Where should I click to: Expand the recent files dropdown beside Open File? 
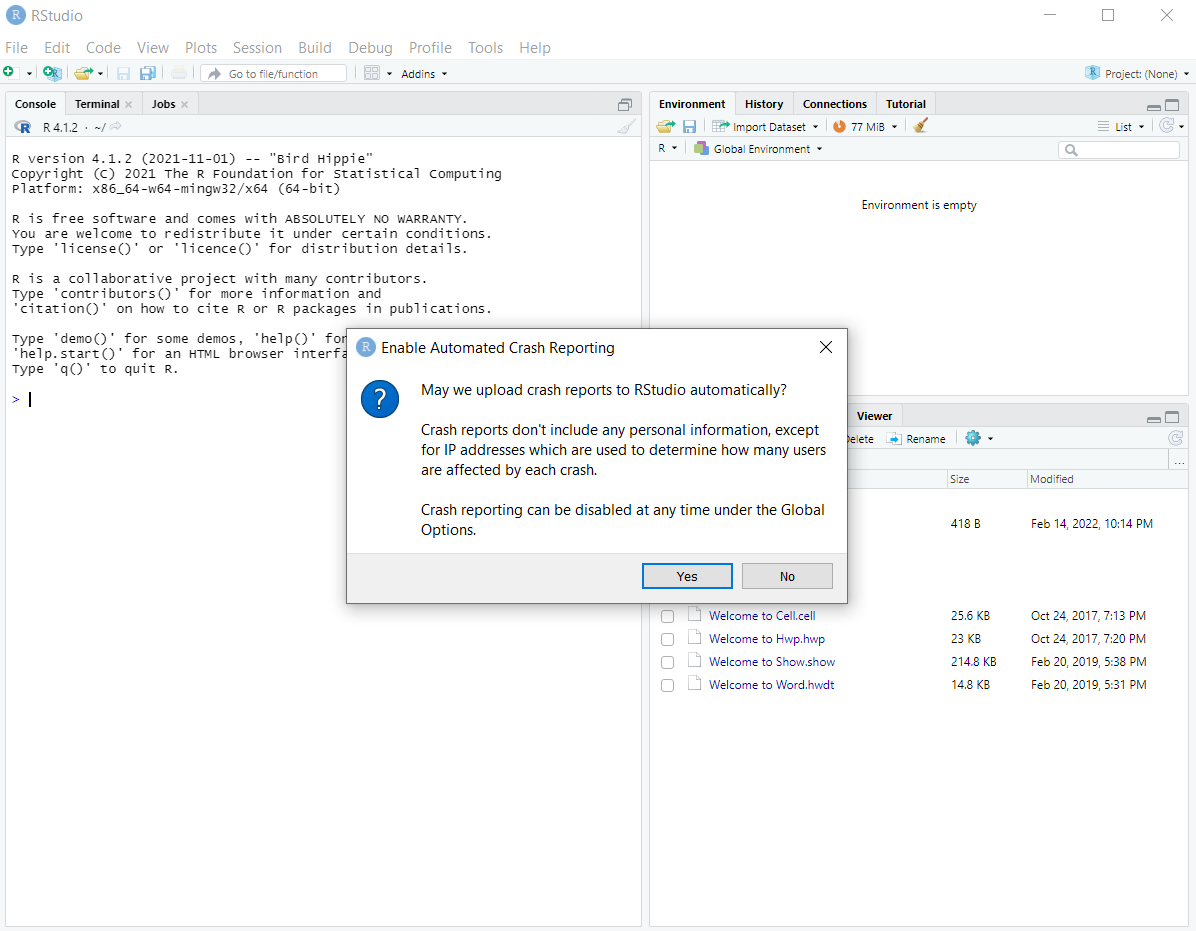coord(101,74)
